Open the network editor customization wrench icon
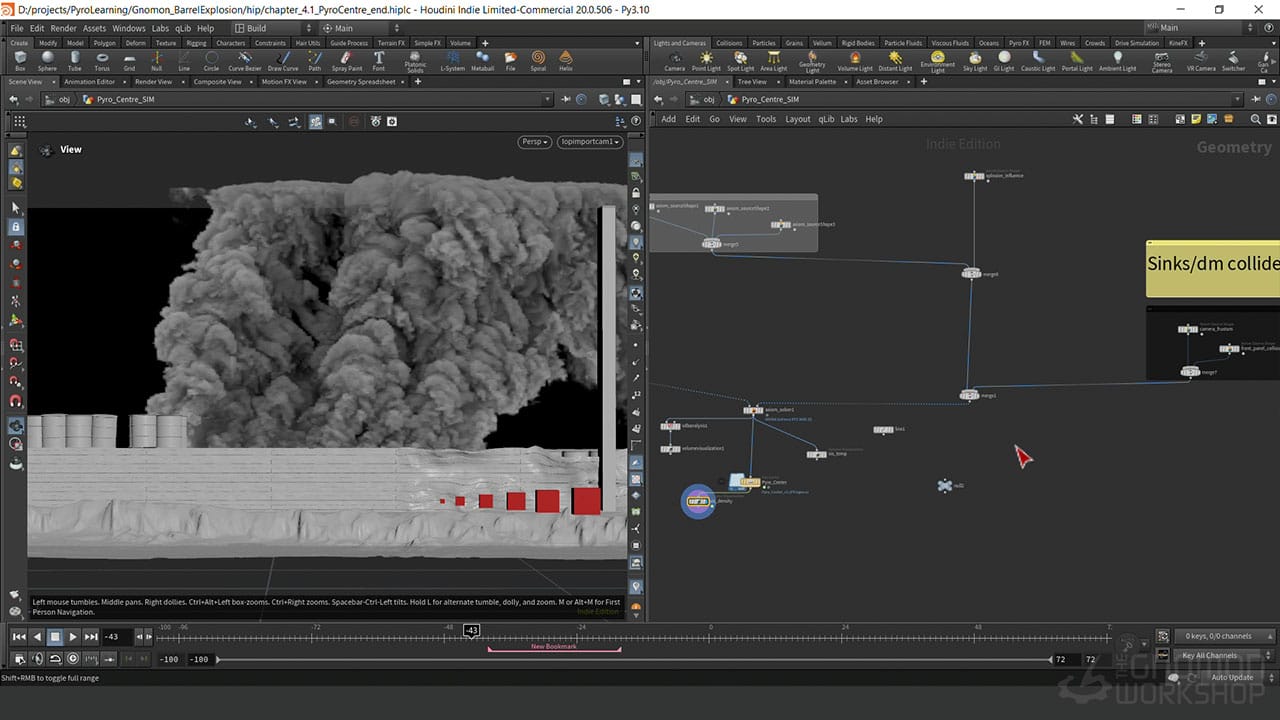Viewport: 1280px width, 720px height. coord(1078,119)
